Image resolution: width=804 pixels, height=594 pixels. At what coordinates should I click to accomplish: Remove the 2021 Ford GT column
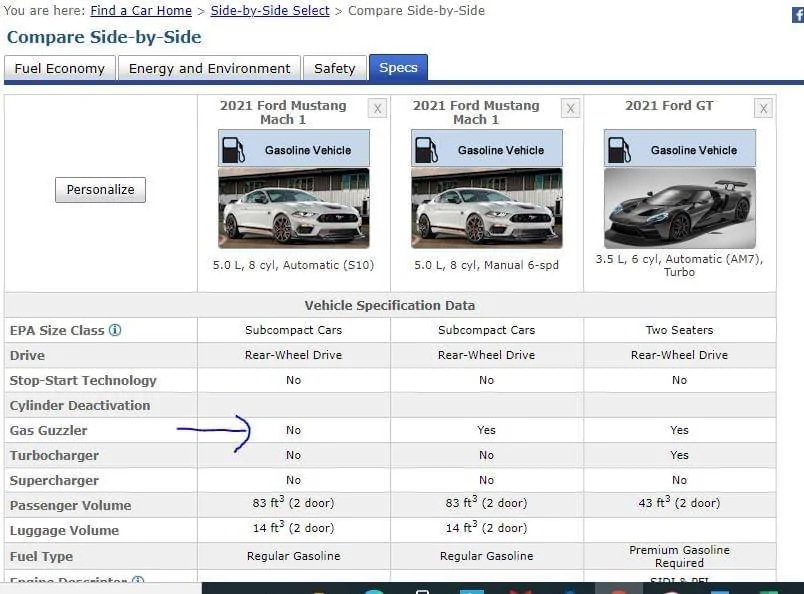763,108
